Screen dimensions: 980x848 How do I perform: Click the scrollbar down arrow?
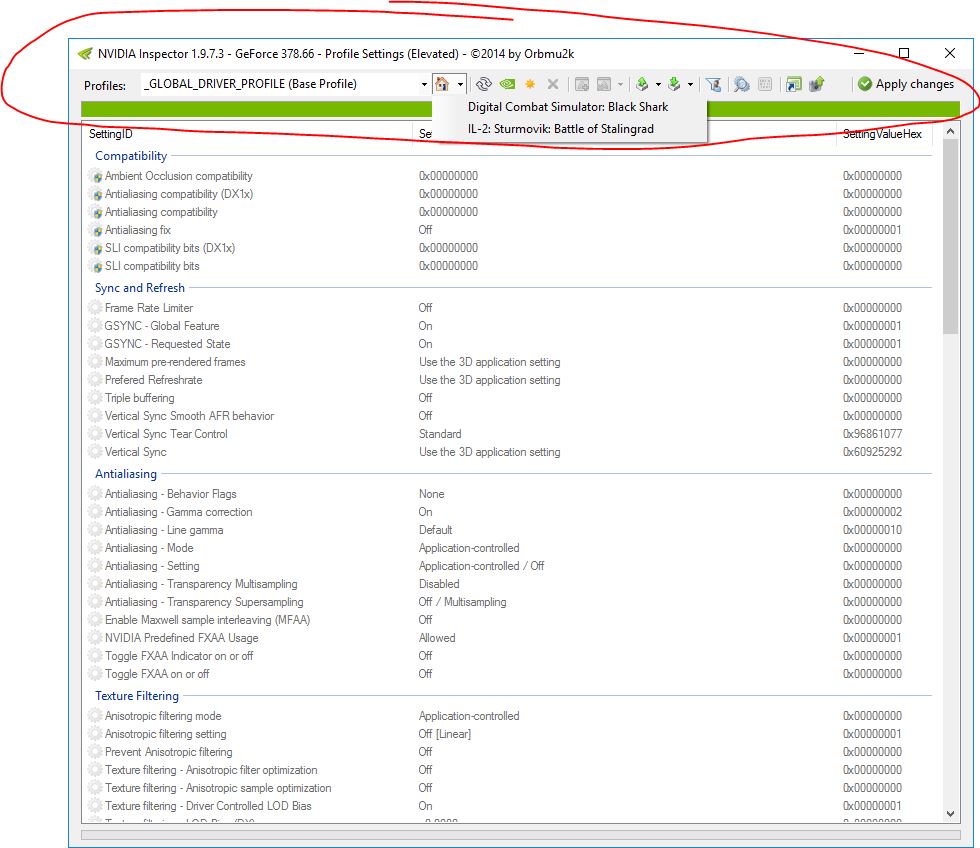950,814
